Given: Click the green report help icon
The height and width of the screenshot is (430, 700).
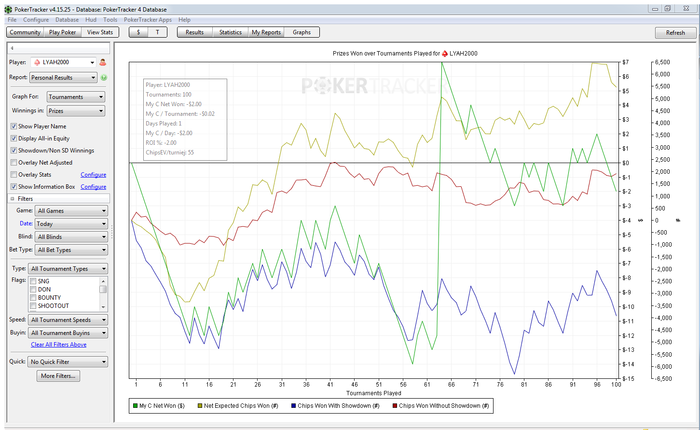Looking at the screenshot, I should (x=104, y=78).
